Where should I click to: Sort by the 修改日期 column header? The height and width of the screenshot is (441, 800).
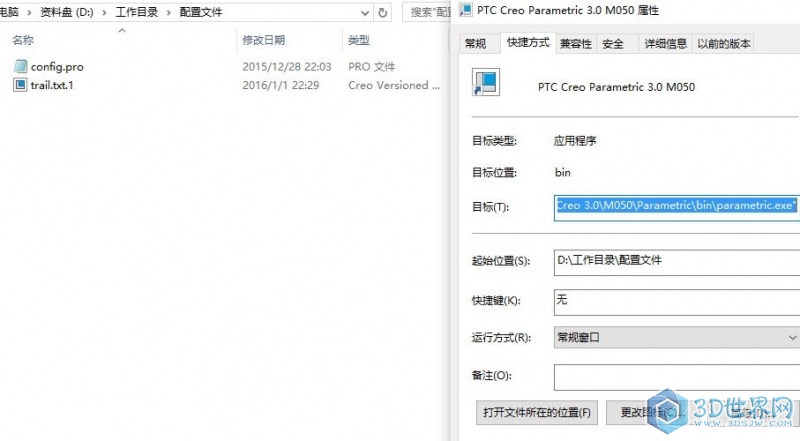263,40
